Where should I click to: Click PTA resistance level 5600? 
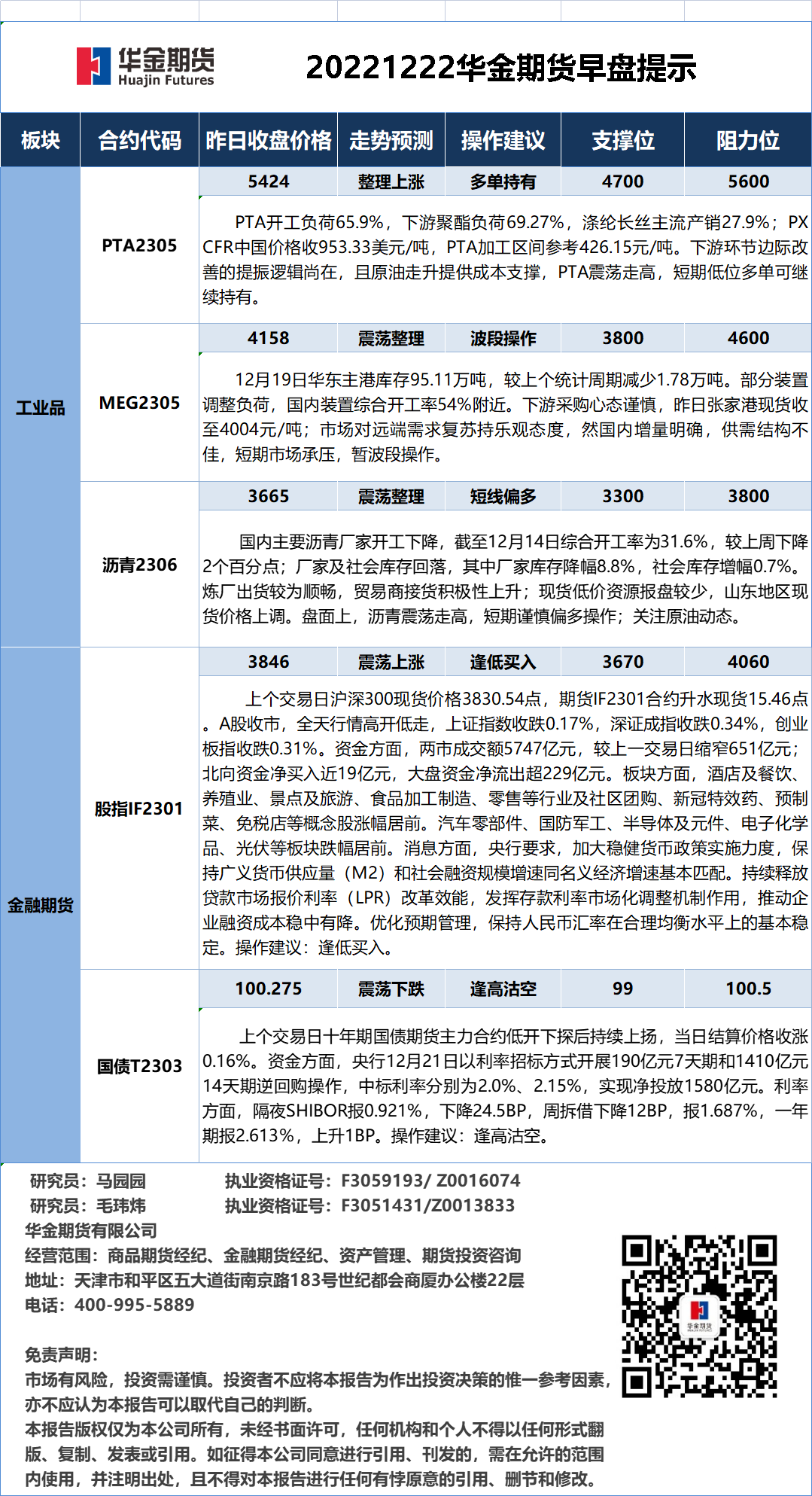click(x=748, y=181)
